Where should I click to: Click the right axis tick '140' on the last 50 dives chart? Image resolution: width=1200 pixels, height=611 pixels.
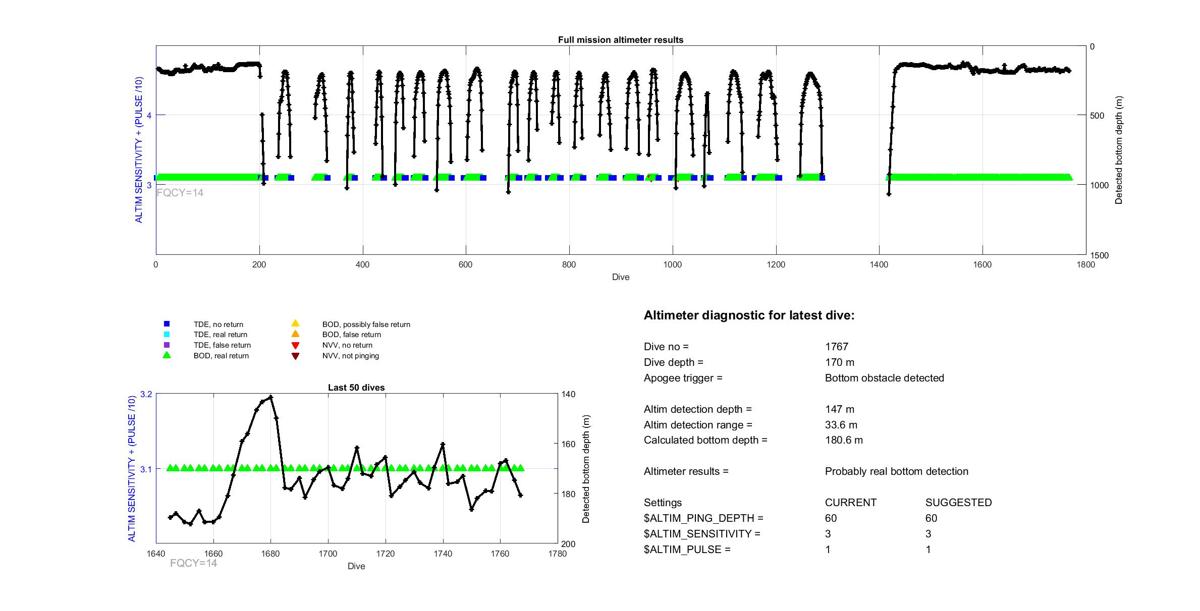click(x=569, y=395)
